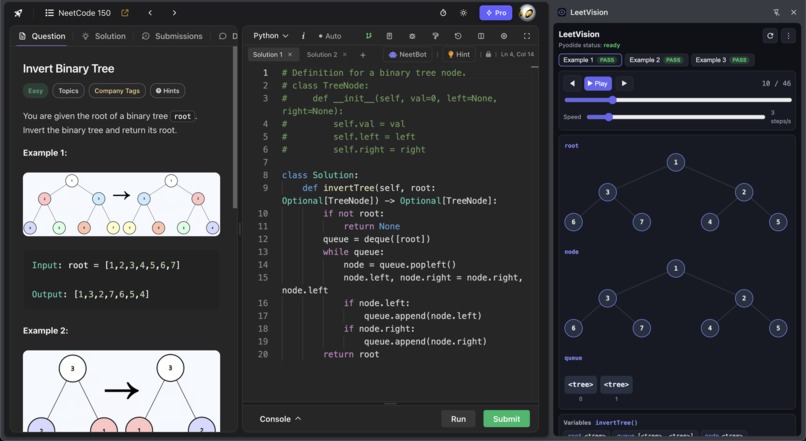This screenshot has height=441, width=806.
Task: Click the circular target icon in editor toolbar
Action: [504, 36]
